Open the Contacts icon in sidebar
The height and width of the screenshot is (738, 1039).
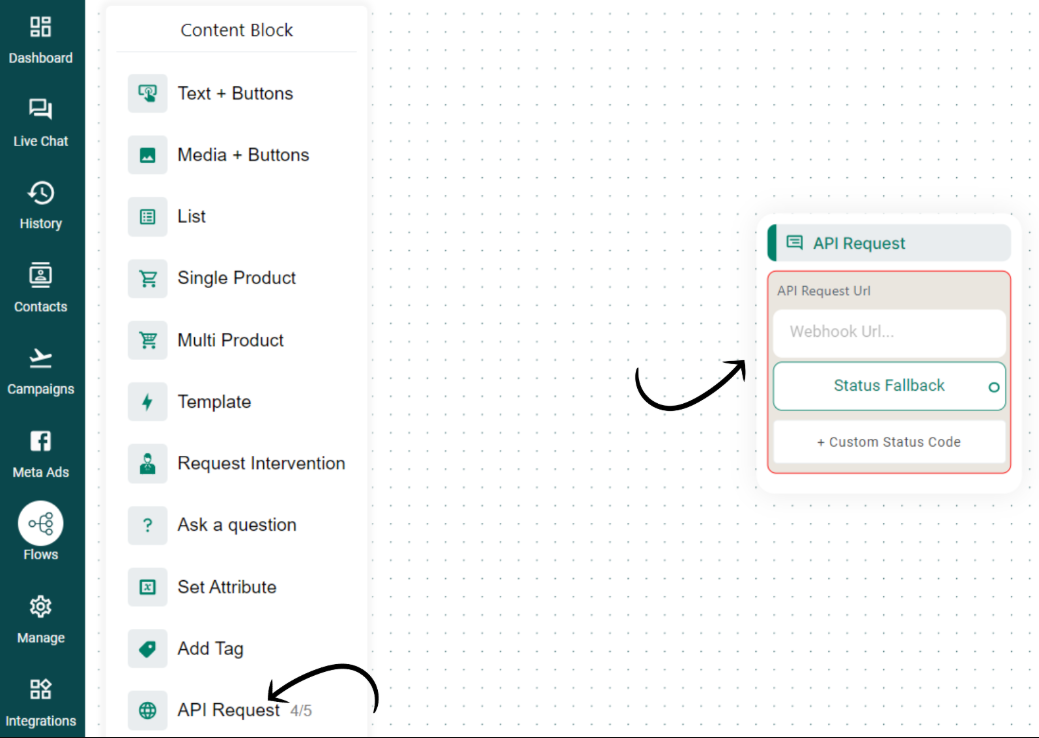click(x=40, y=275)
